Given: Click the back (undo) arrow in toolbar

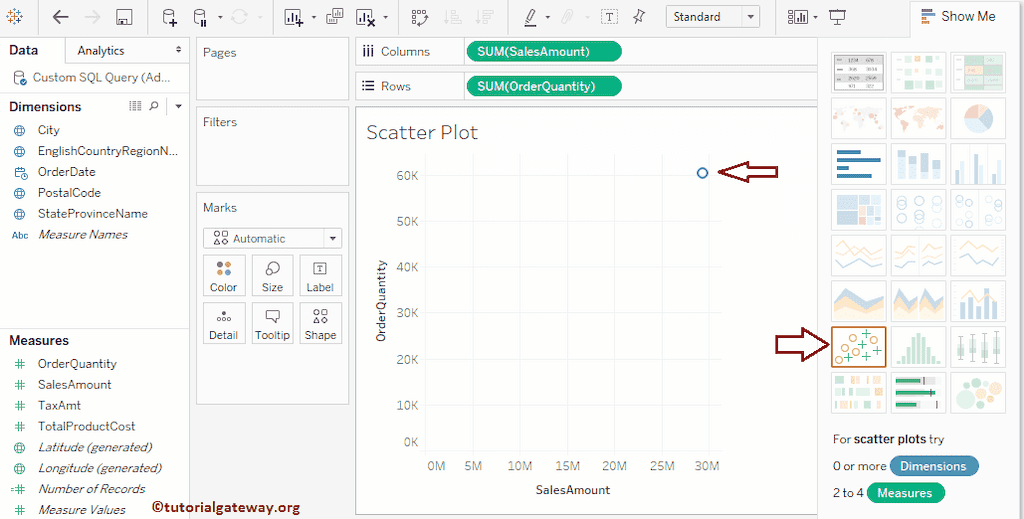Looking at the screenshot, I should (61, 18).
